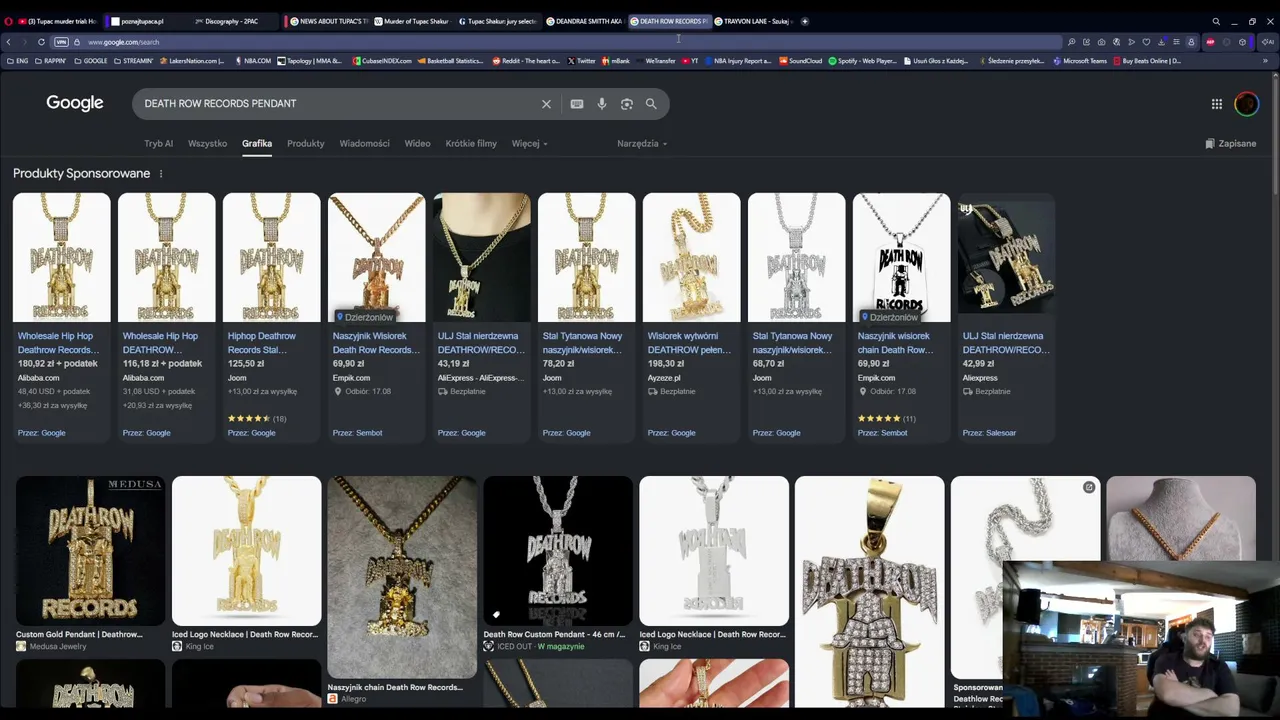Open the Spotify - Web Player bookmark
This screenshot has height=720, width=1280.
click(x=863, y=61)
